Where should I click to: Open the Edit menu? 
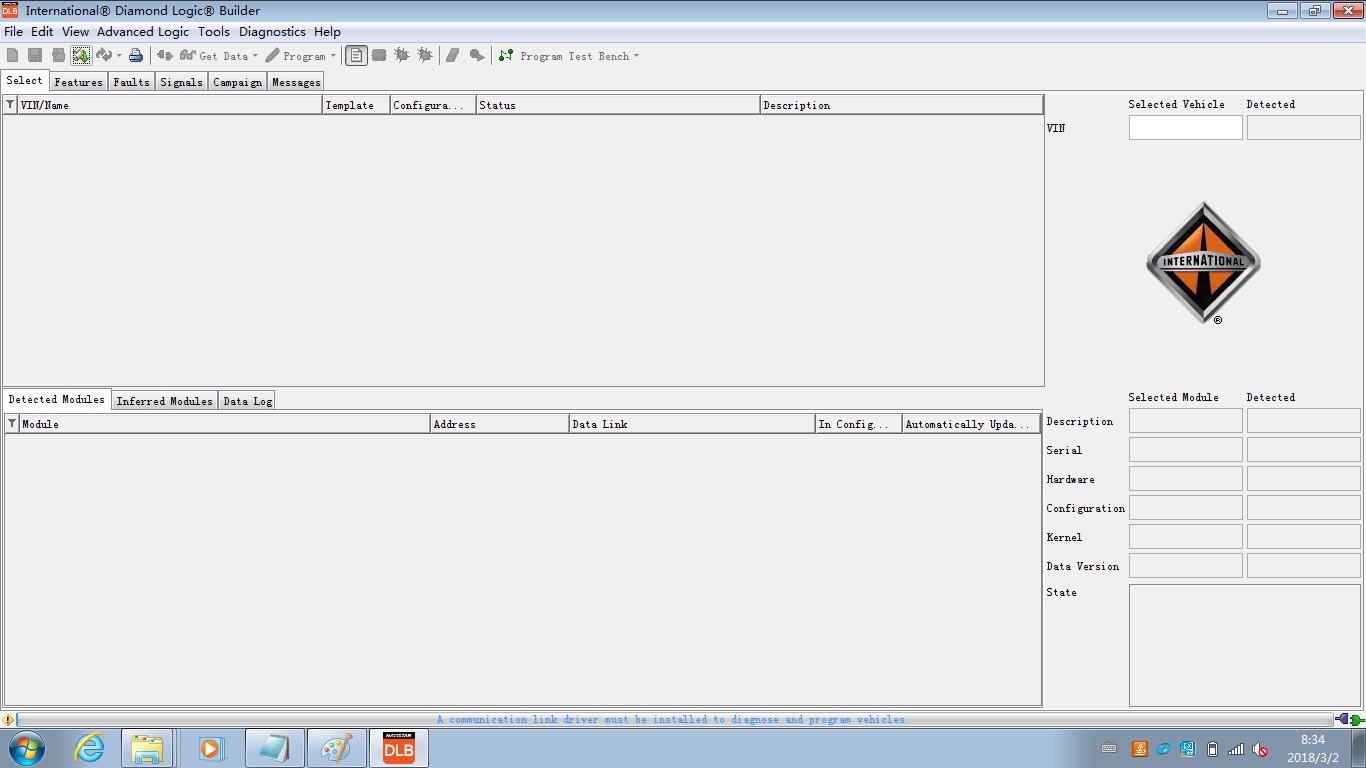(42, 32)
